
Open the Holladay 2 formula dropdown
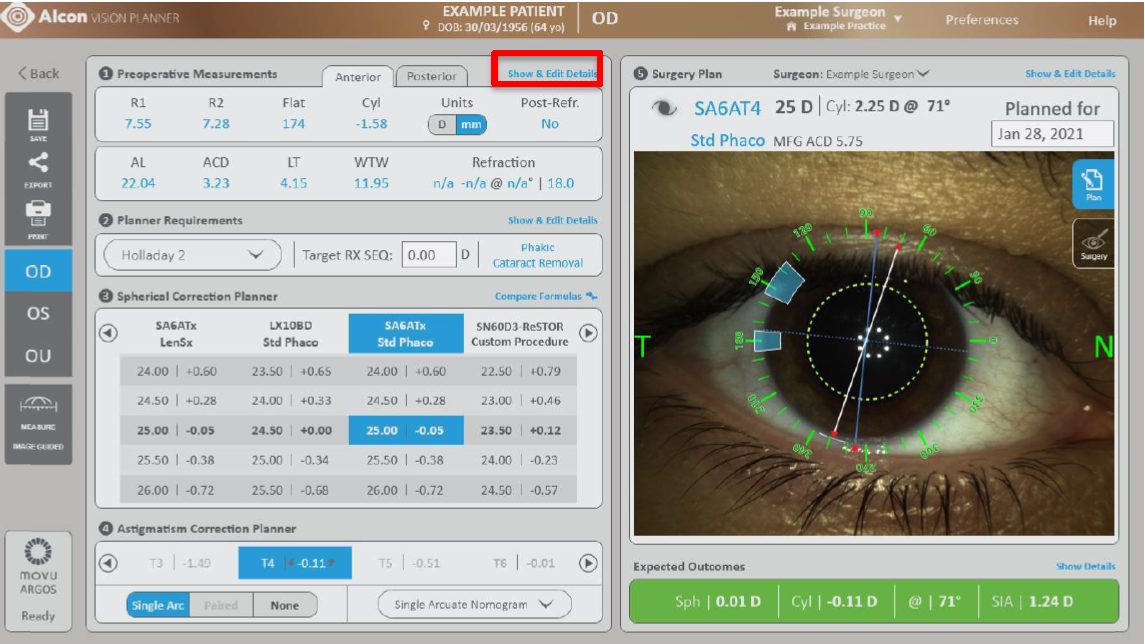[x=192, y=256]
